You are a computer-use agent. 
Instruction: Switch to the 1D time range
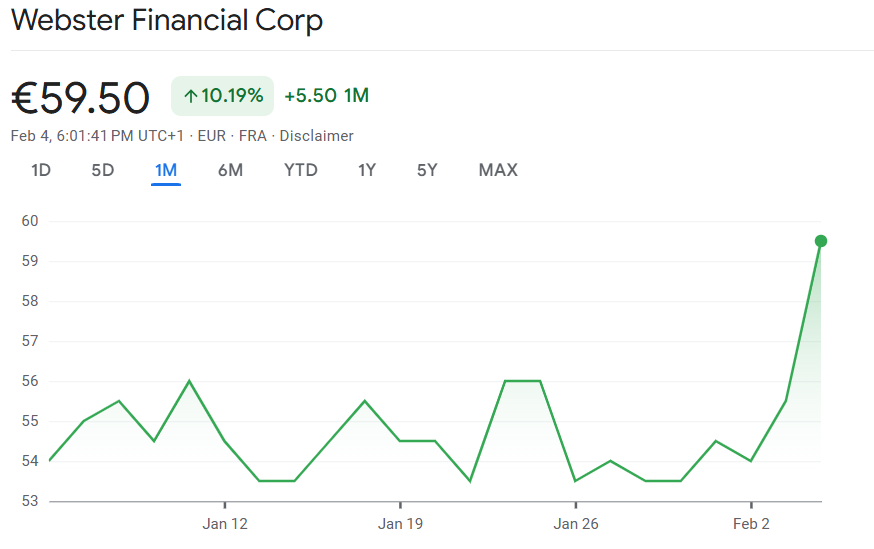click(40, 170)
